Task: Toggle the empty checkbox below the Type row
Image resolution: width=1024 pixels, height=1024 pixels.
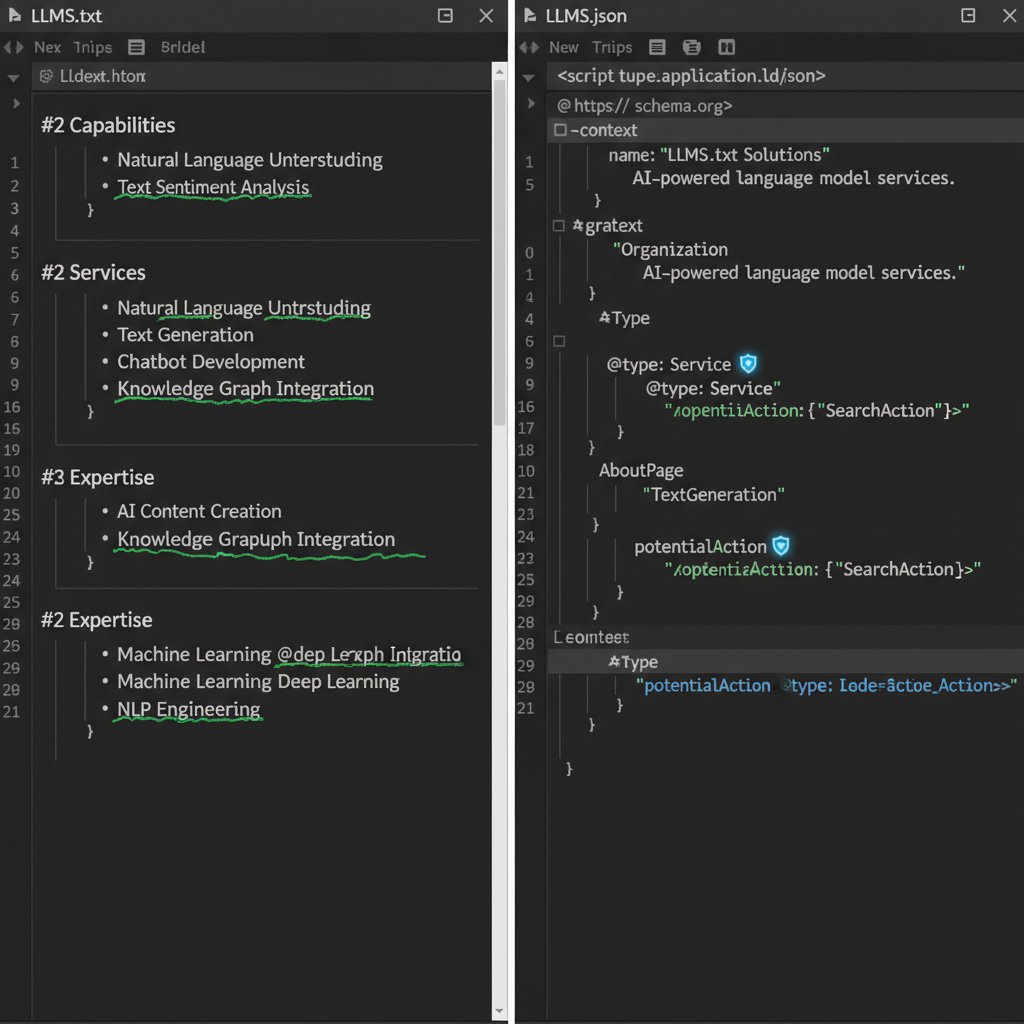Action: [x=559, y=341]
